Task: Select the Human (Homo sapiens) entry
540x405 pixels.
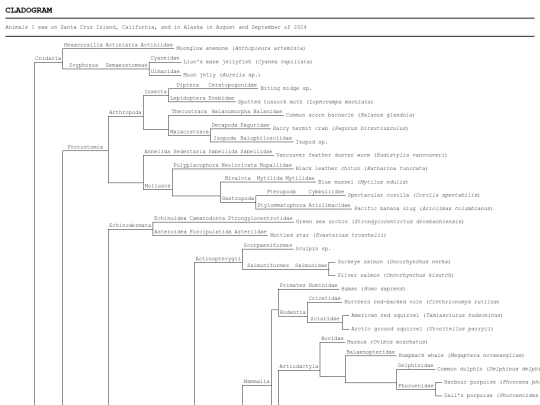Action: point(373,289)
